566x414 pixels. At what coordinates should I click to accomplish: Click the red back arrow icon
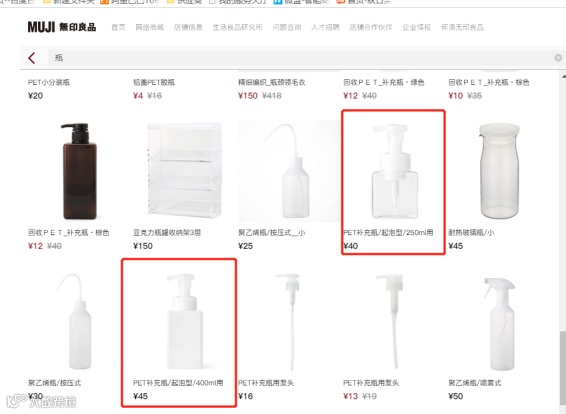tap(32, 58)
